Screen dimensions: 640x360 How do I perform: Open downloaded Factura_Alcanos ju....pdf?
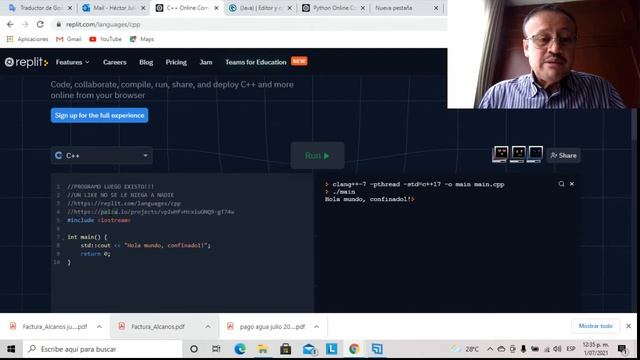click(x=49, y=327)
